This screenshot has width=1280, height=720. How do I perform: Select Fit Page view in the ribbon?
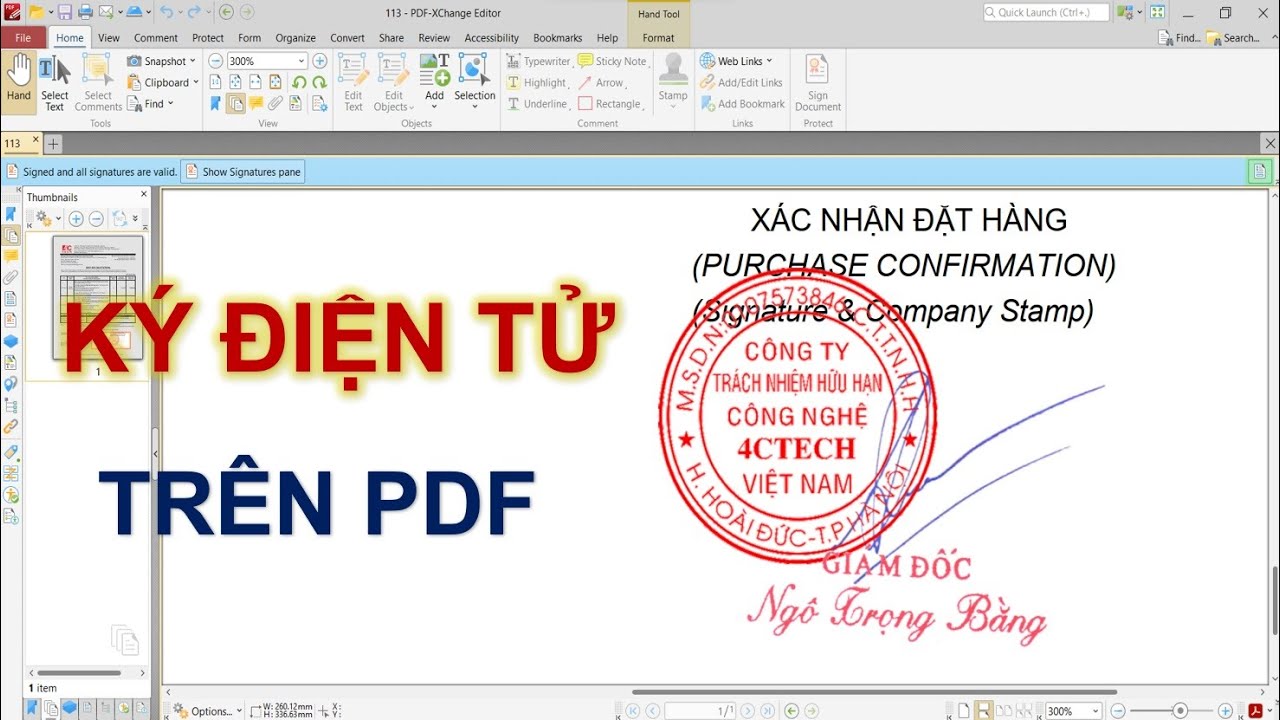click(x=235, y=82)
